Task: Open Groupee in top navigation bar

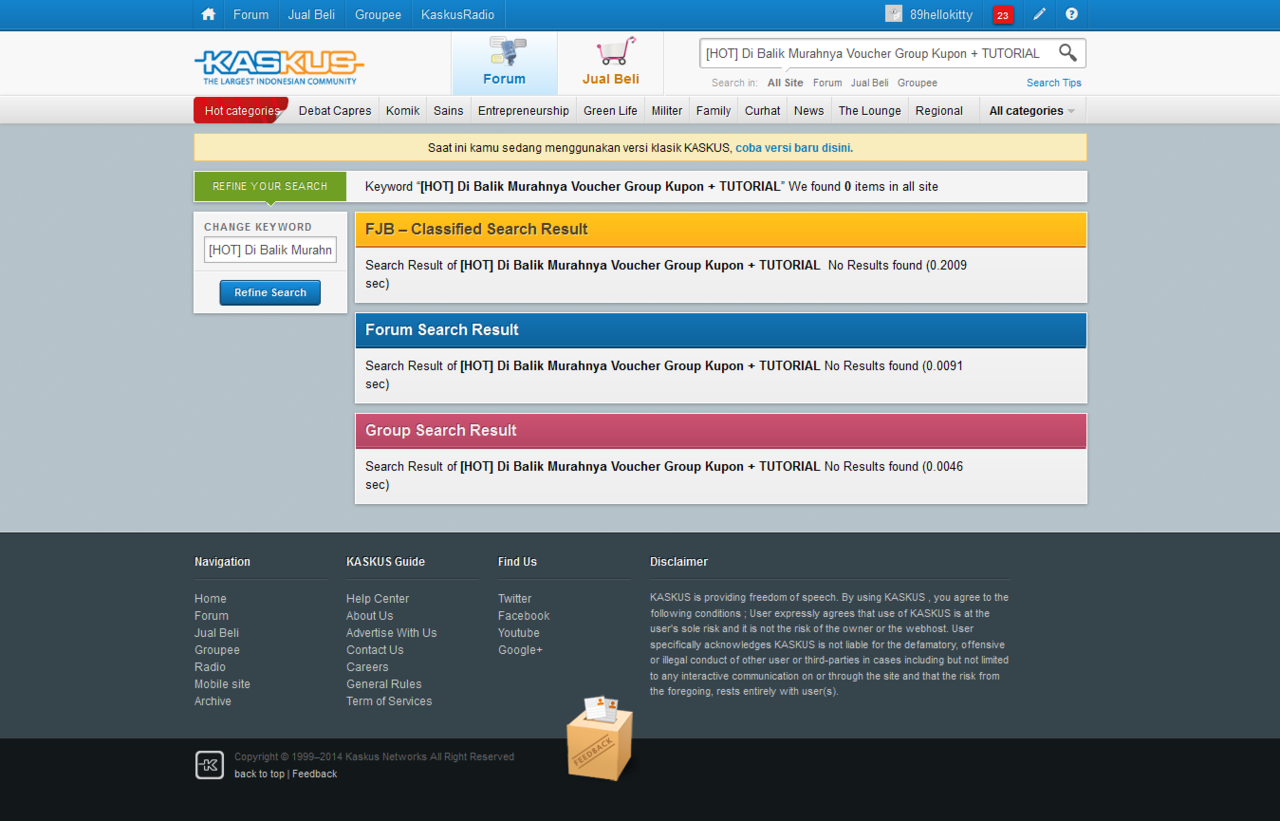Action: coord(378,15)
